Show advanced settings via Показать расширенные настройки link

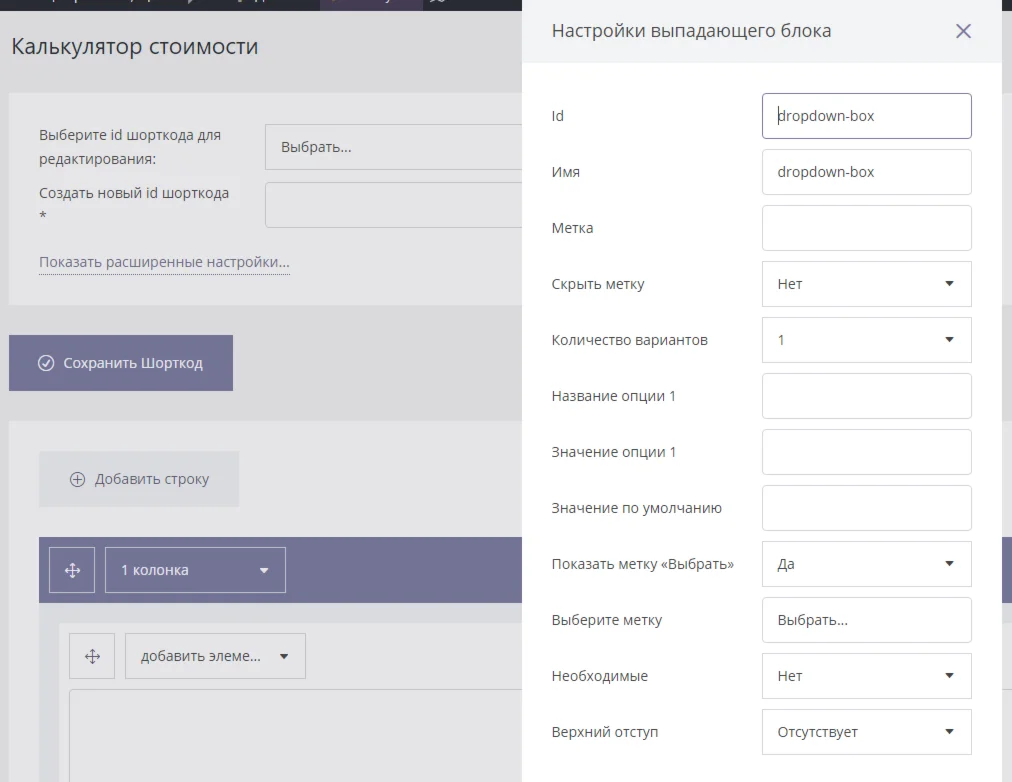pos(164,263)
